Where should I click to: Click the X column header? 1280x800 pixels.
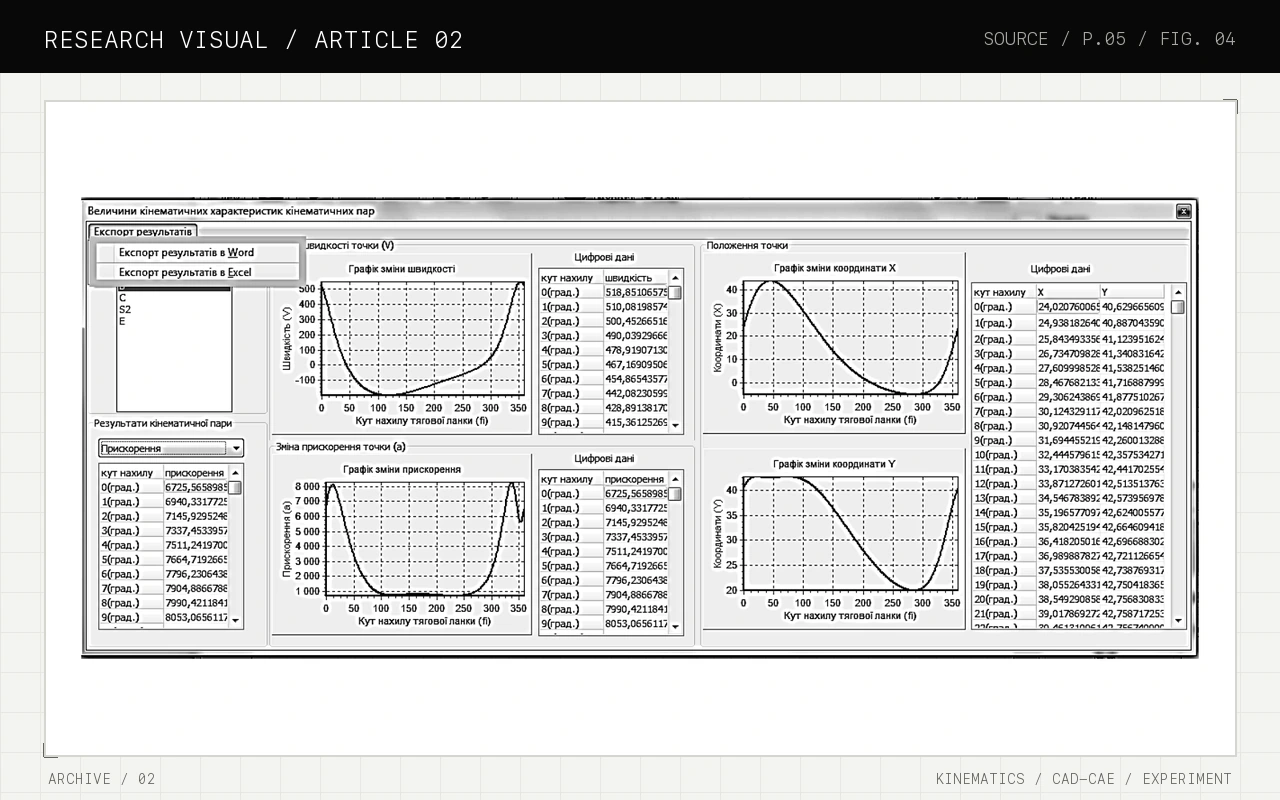tap(1068, 292)
